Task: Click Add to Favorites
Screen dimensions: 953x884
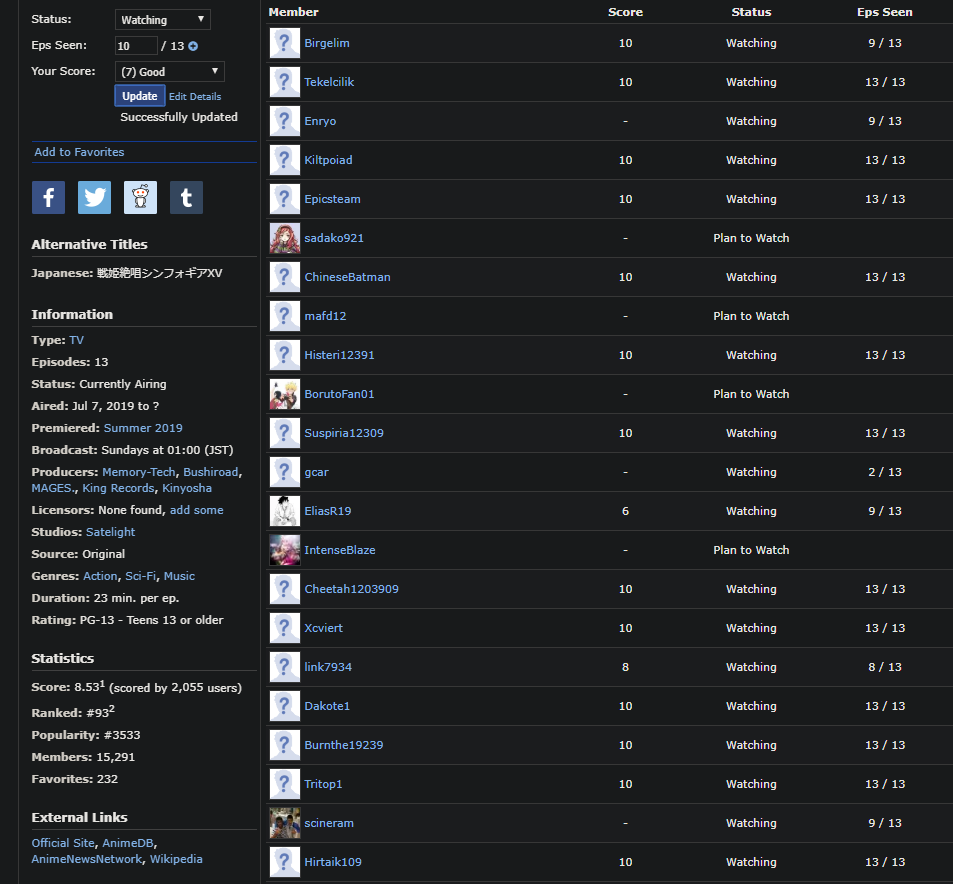Action: point(79,152)
